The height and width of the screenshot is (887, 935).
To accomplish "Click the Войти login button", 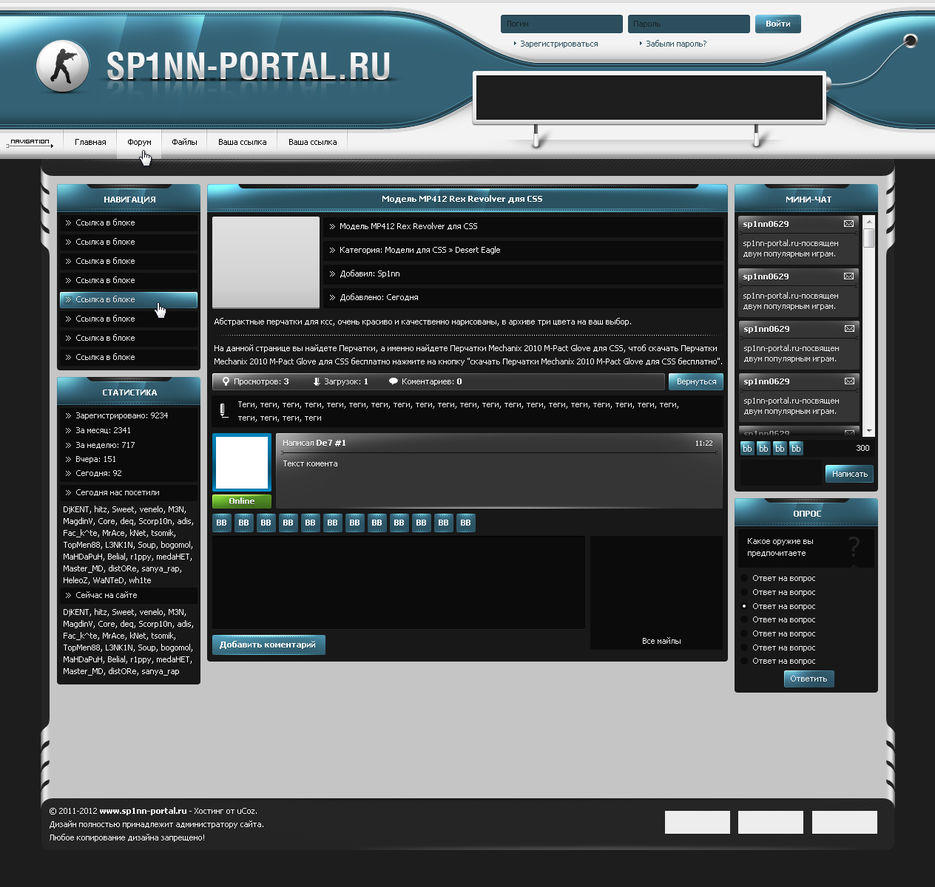I will (x=778, y=24).
